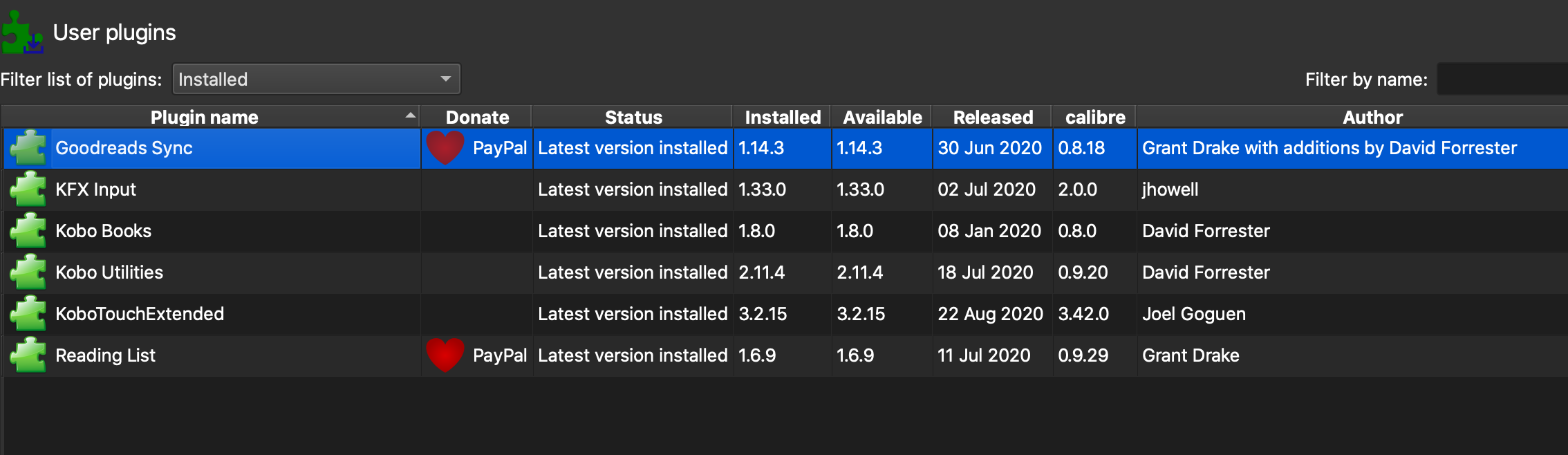Click the Installed version column header
The width and height of the screenshot is (1568, 455).
pos(783,118)
